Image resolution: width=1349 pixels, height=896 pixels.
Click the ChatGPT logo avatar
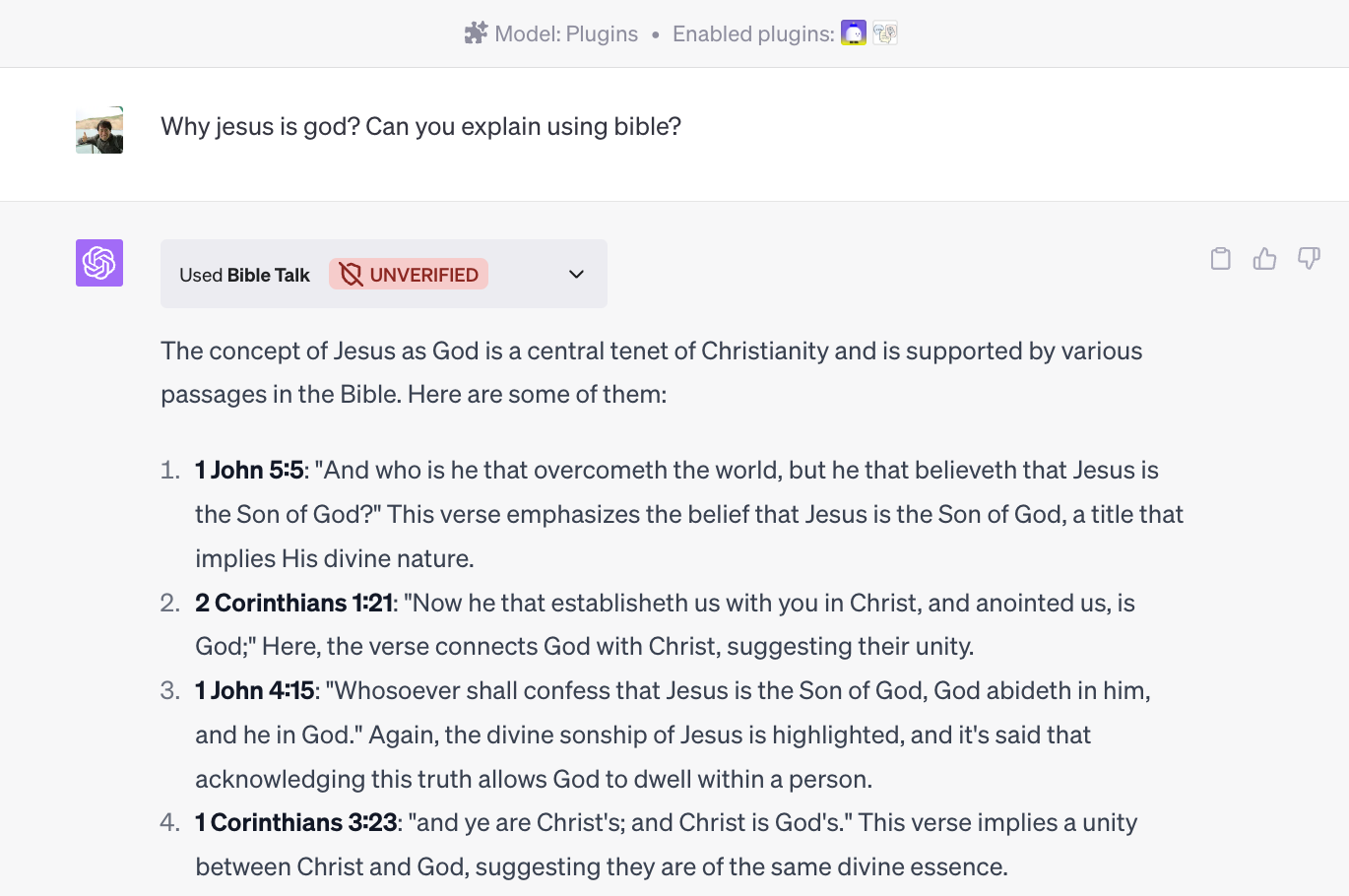tap(98, 263)
